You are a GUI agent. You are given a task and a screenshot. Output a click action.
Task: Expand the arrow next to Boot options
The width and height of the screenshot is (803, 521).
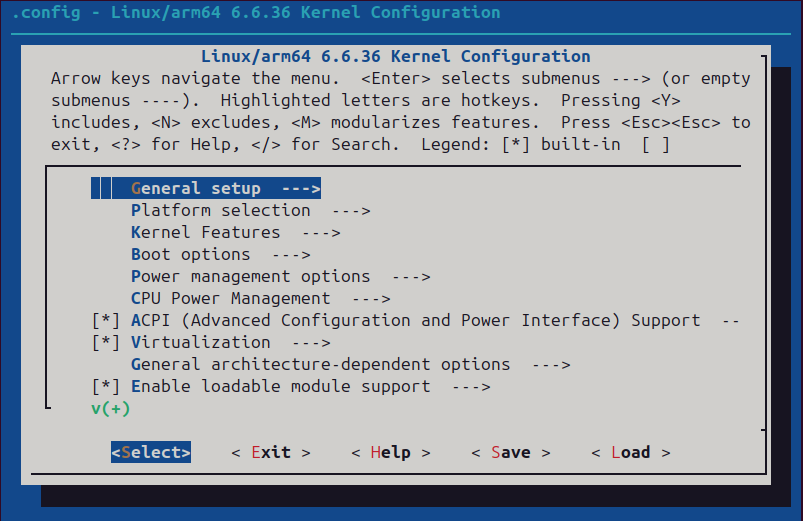point(290,254)
